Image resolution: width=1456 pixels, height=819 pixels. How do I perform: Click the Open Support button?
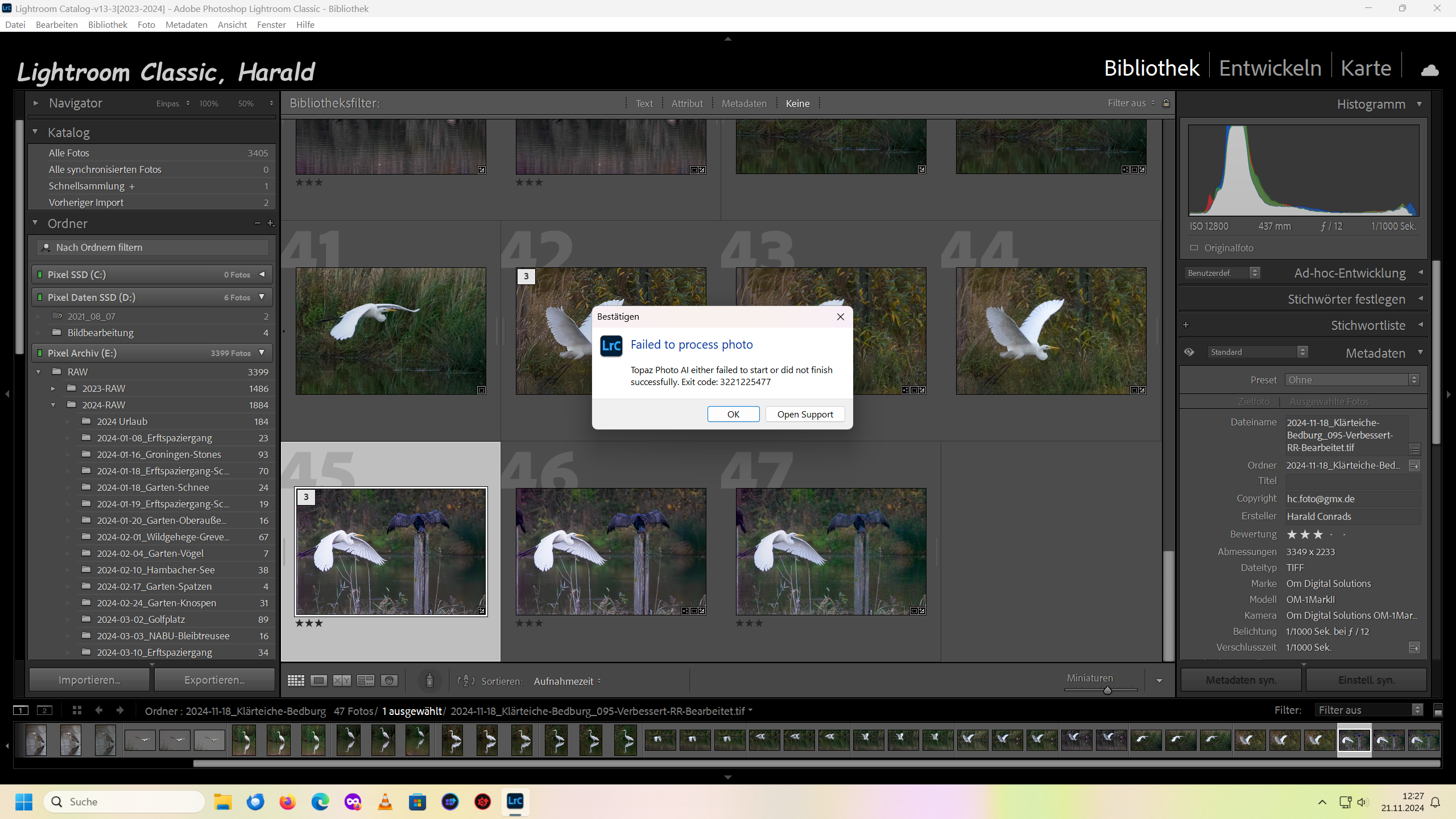coord(805,414)
